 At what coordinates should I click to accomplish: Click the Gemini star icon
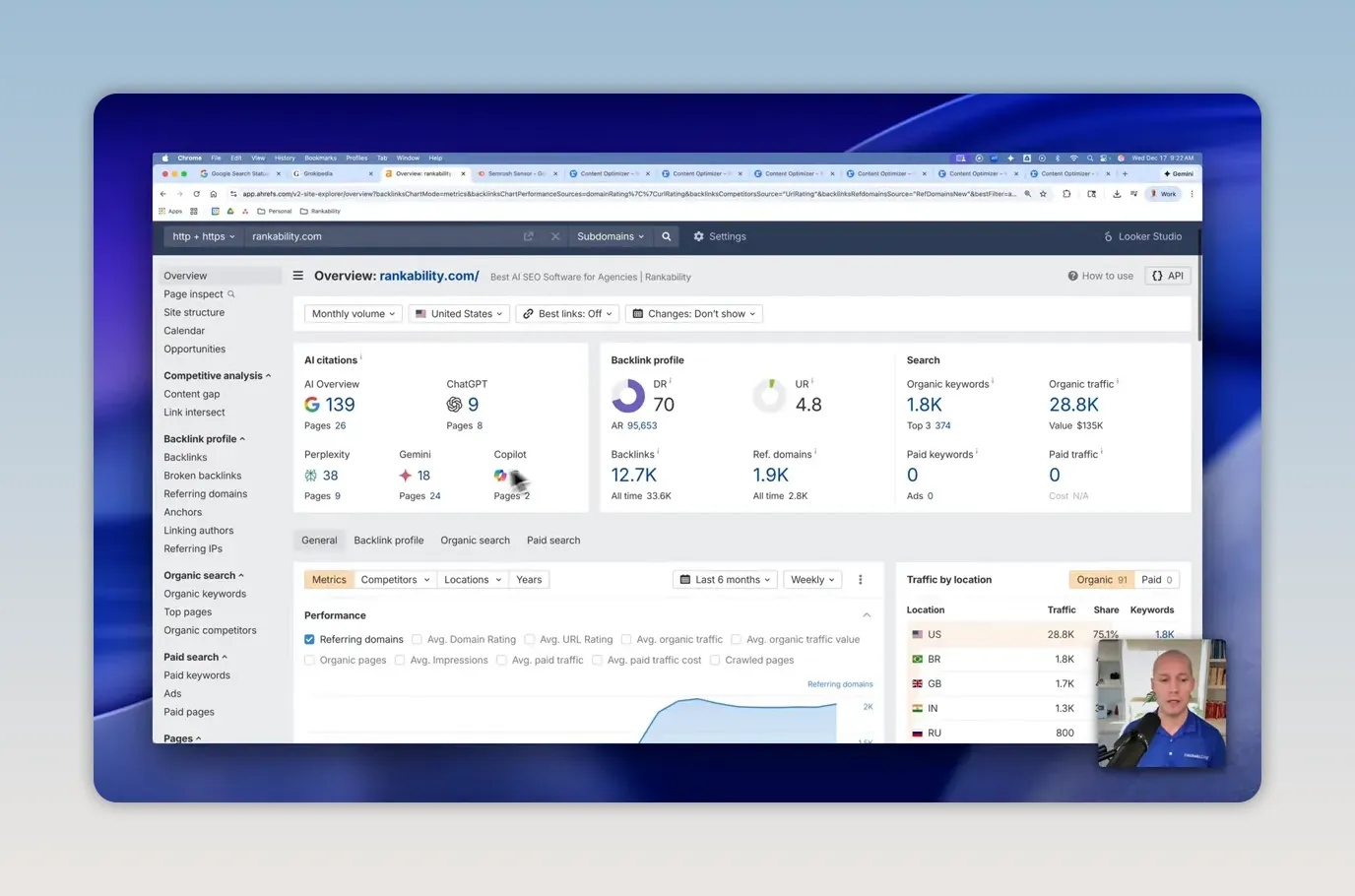[x=405, y=476]
